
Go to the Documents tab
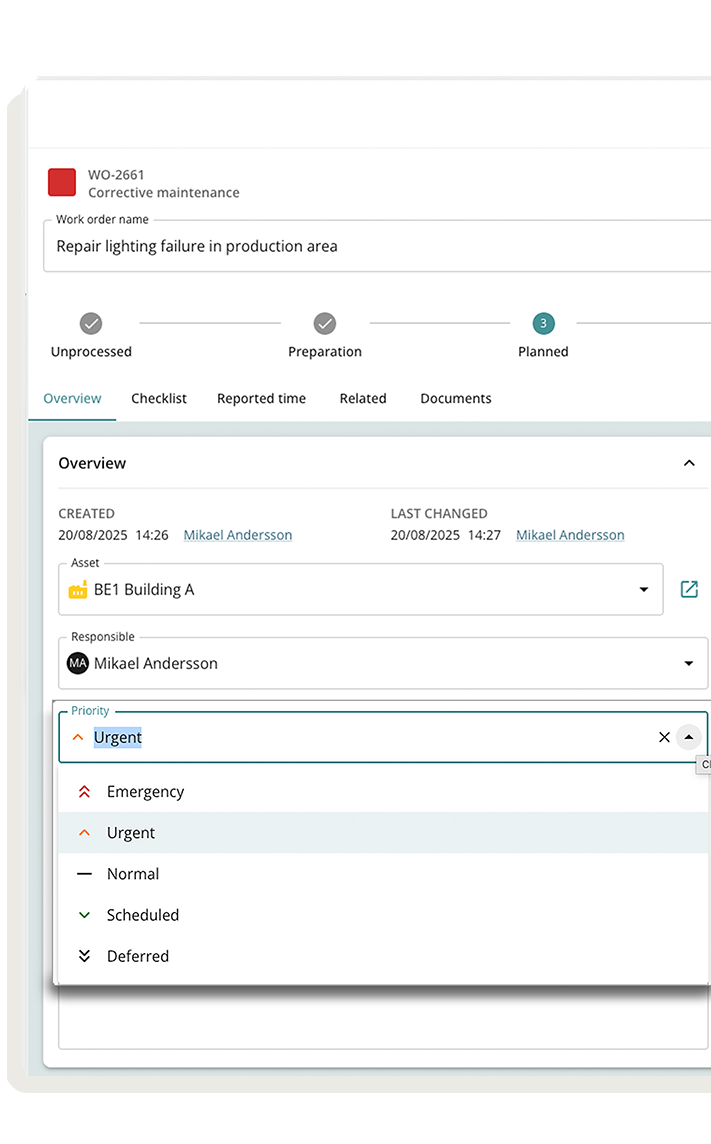click(x=455, y=398)
